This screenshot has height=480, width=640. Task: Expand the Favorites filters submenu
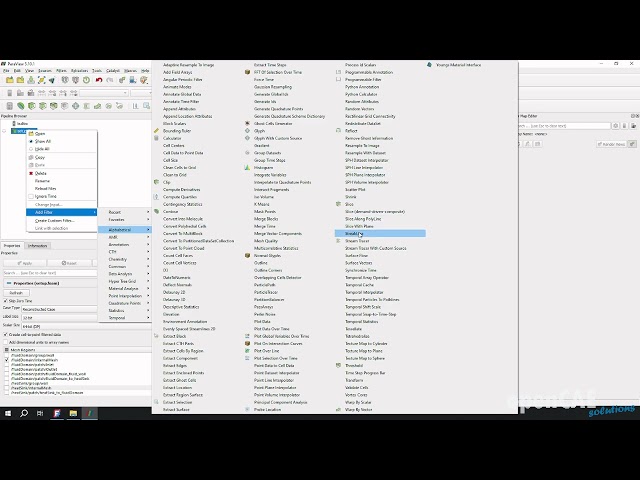pyautogui.click(x=125, y=220)
